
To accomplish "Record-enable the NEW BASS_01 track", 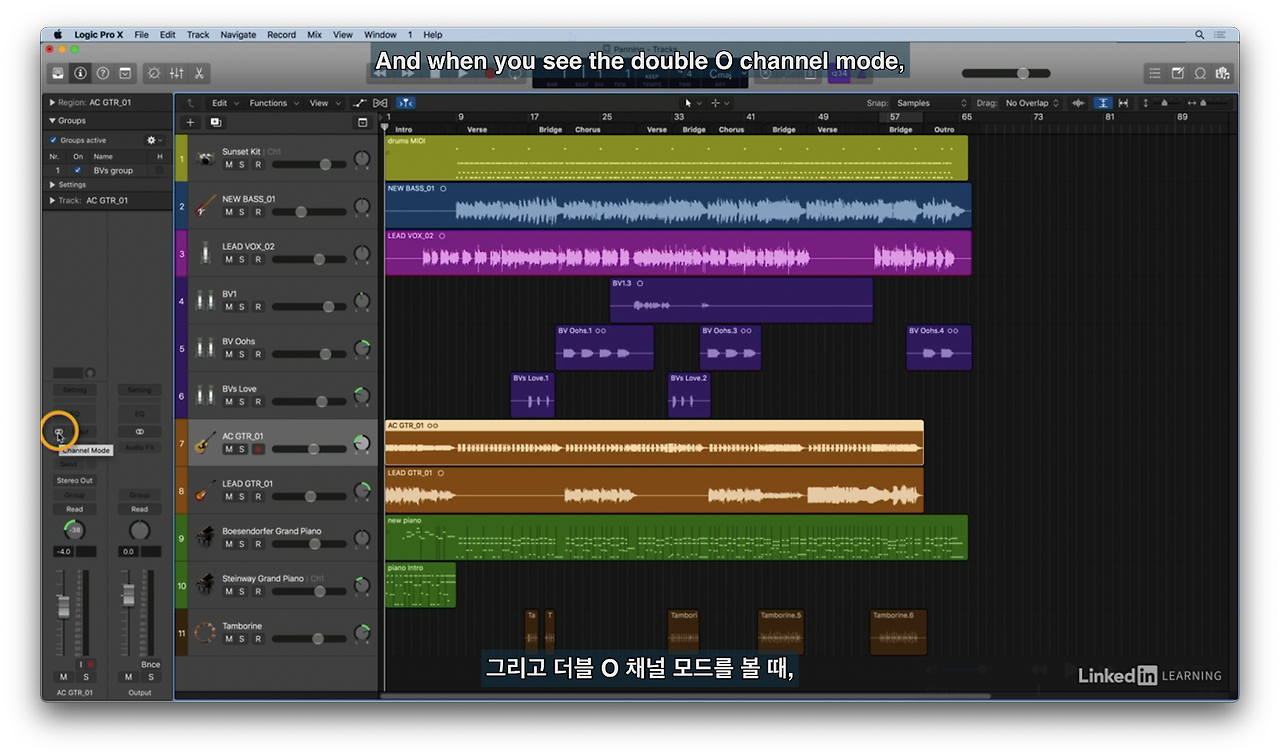I will [257, 212].
